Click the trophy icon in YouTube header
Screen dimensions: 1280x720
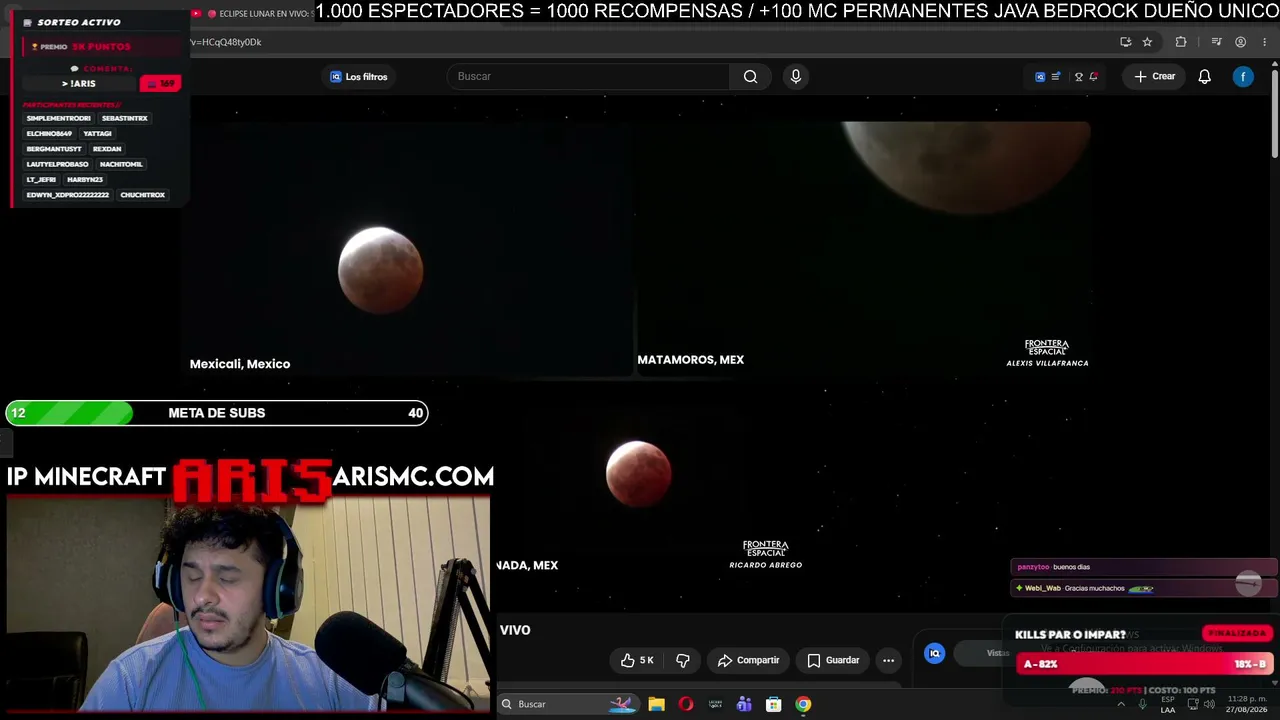(x=1078, y=77)
